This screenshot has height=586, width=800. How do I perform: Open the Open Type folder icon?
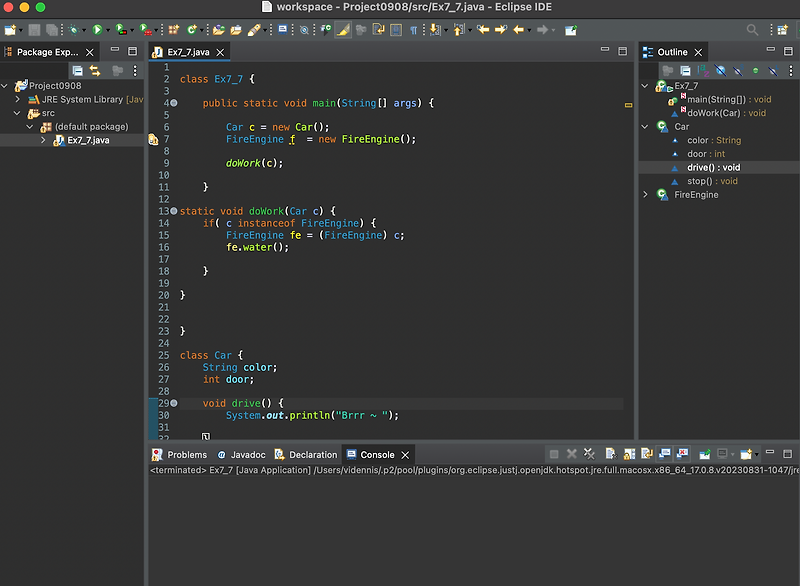click(x=218, y=30)
